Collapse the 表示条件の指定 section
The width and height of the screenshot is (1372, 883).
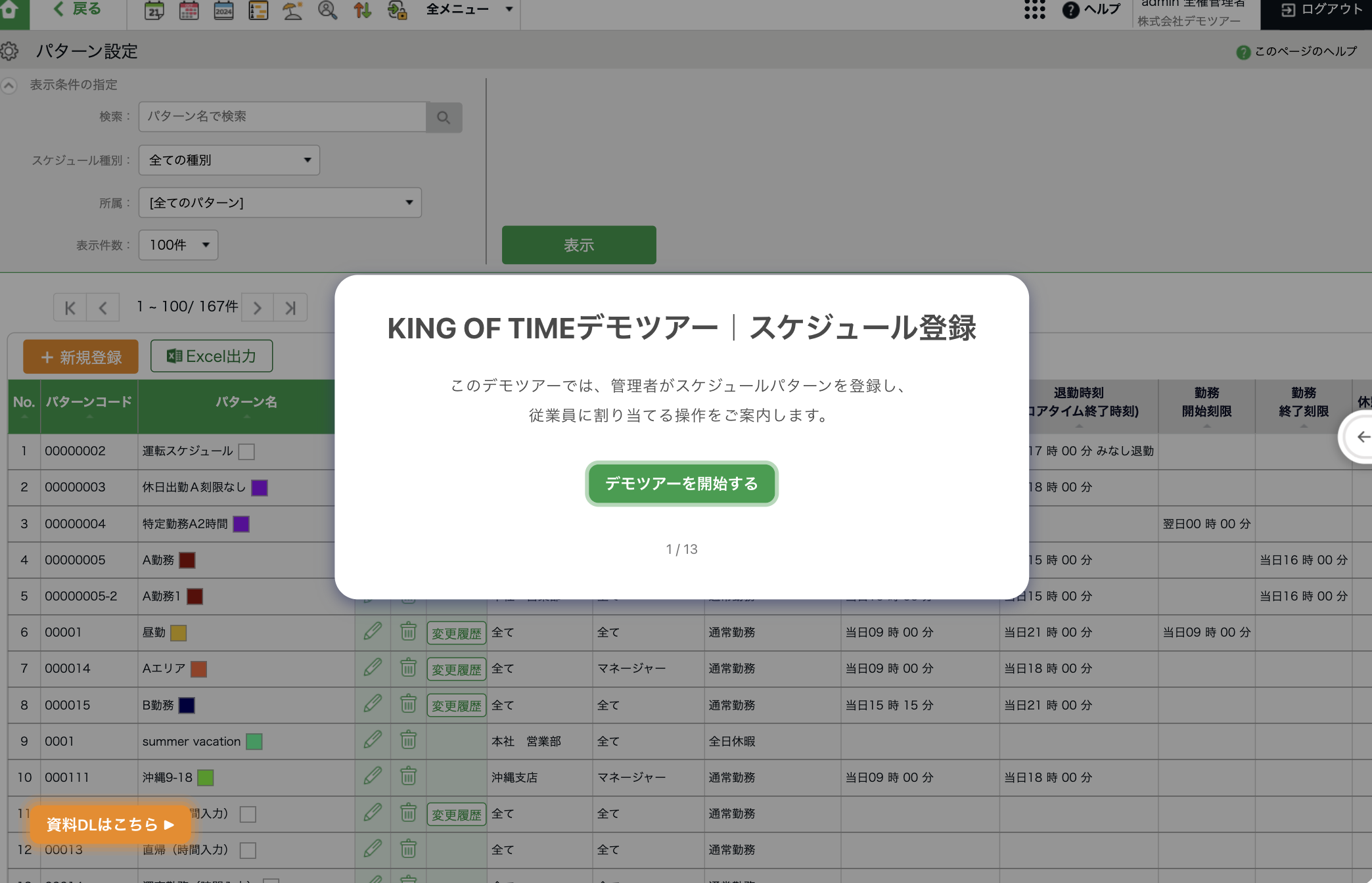click(9, 85)
